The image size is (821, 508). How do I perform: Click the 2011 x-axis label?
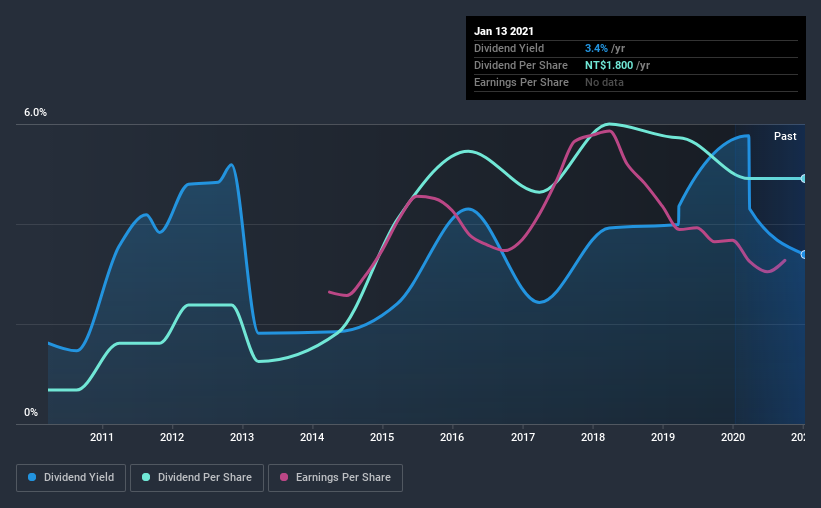pyautogui.click(x=102, y=437)
